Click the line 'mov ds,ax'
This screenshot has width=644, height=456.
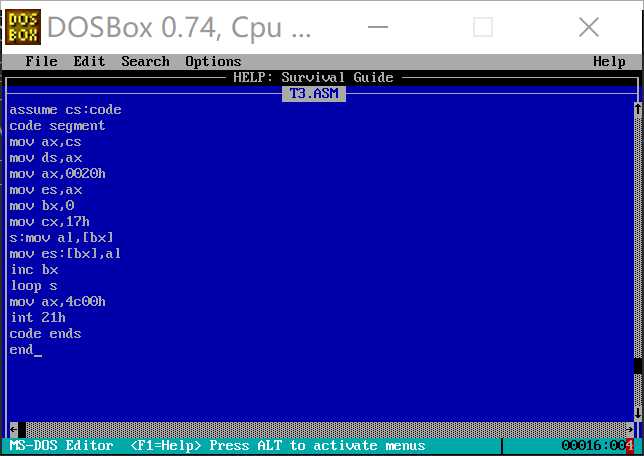click(x=45, y=158)
